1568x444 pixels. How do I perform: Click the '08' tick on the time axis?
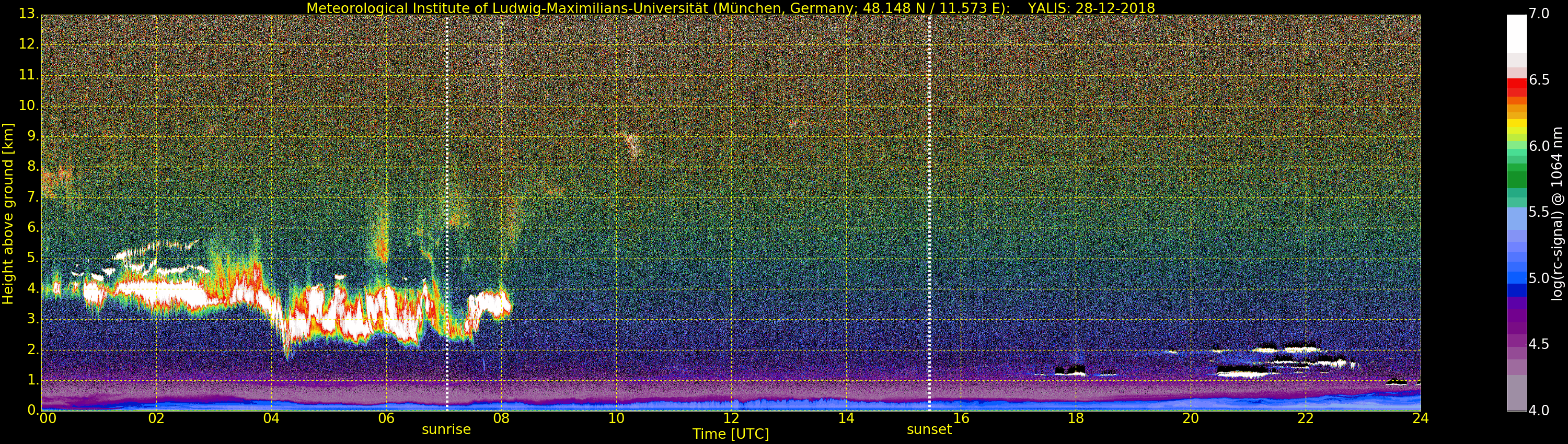click(x=501, y=418)
